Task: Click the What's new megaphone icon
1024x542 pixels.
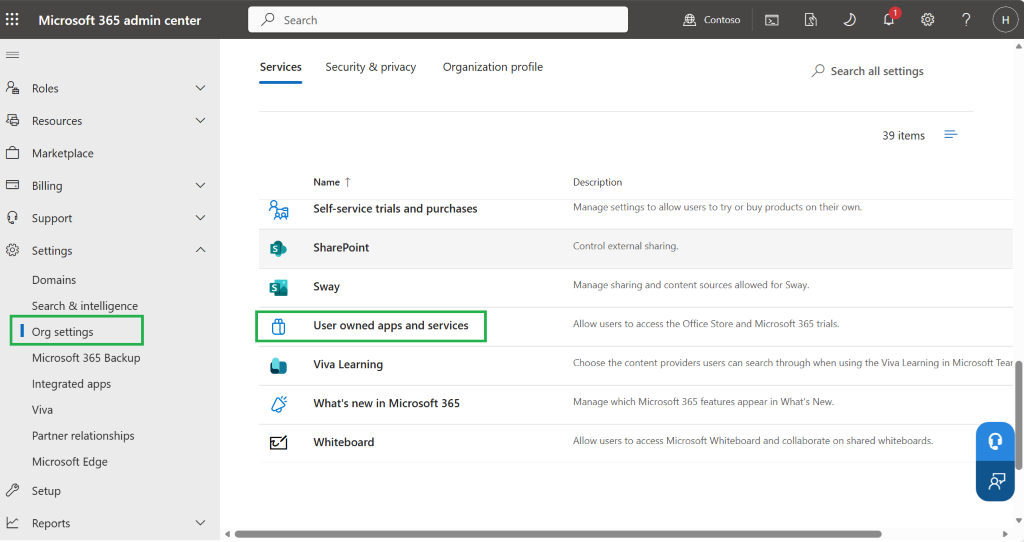Action: click(279, 404)
